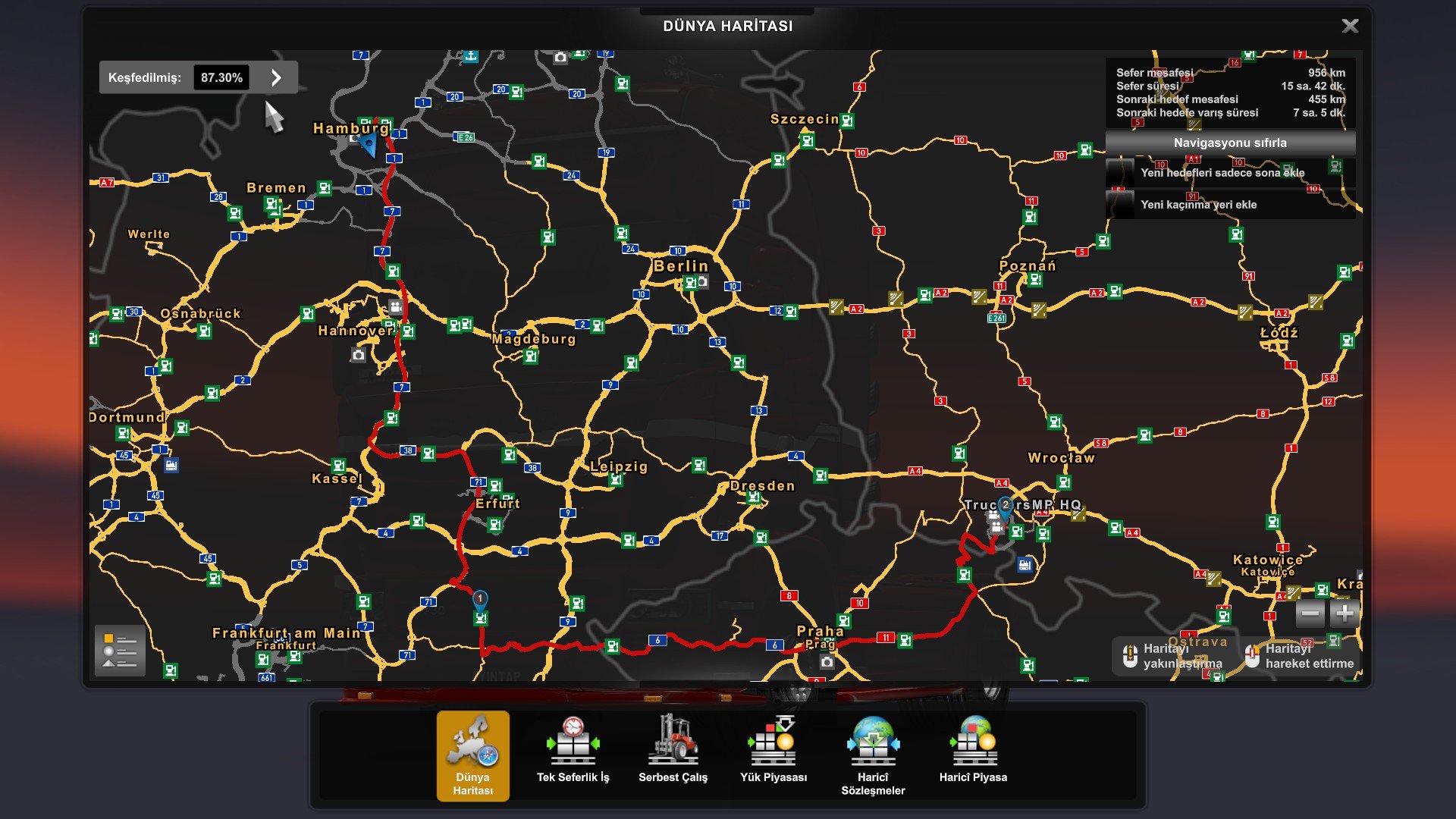
Task: Click the photo viewpoint icon near Praha
Action: coord(827,662)
